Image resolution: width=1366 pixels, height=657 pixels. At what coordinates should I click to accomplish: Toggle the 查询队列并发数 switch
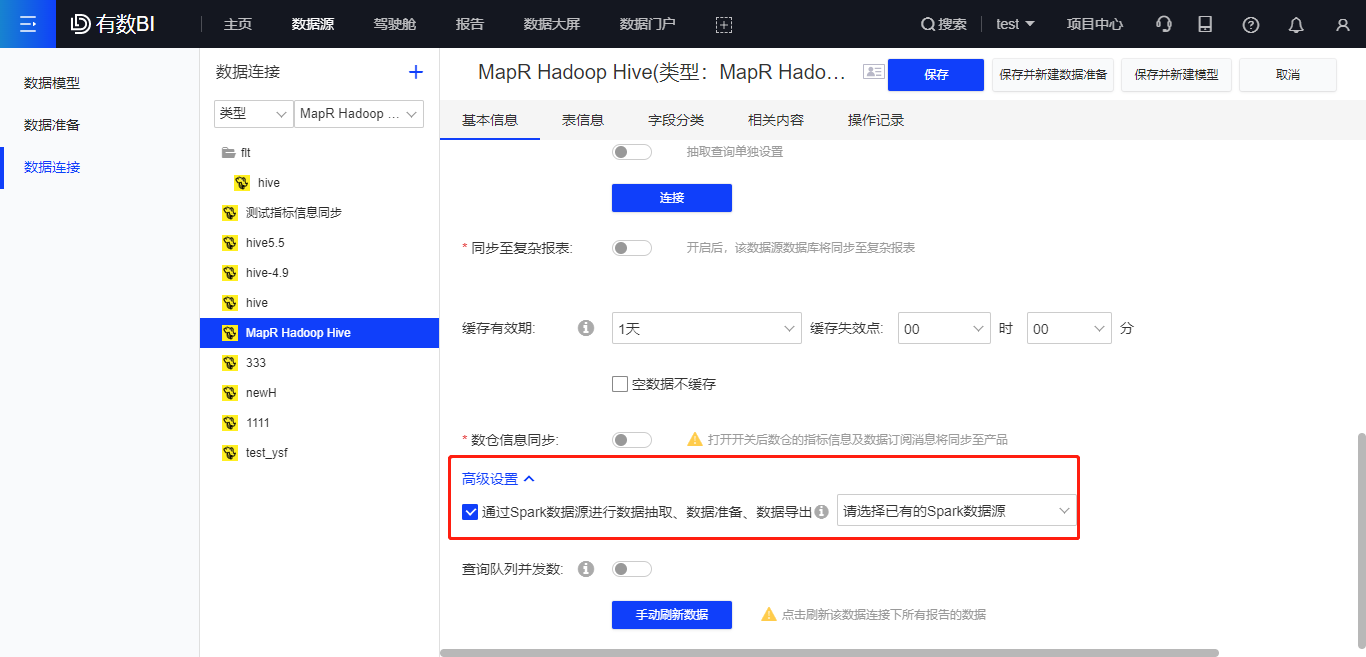pyautogui.click(x=631, y=569)
